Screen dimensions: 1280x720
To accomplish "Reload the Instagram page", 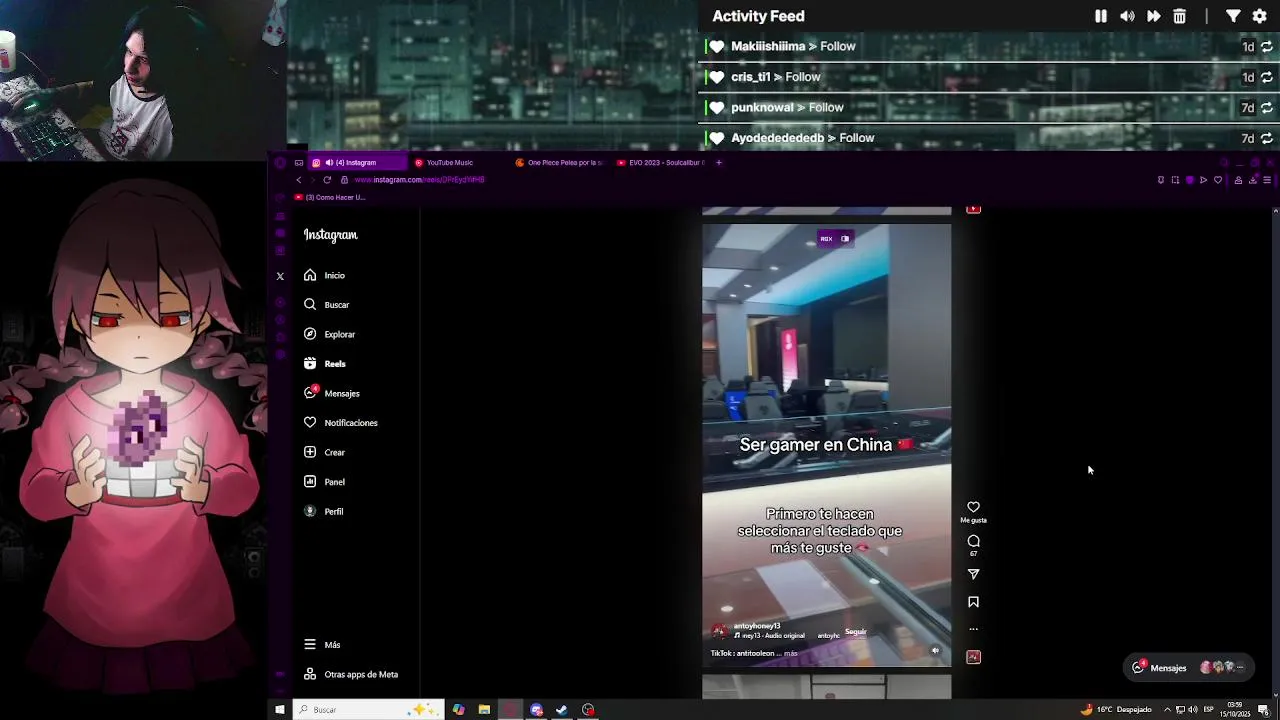I will [x=327, y=180].
